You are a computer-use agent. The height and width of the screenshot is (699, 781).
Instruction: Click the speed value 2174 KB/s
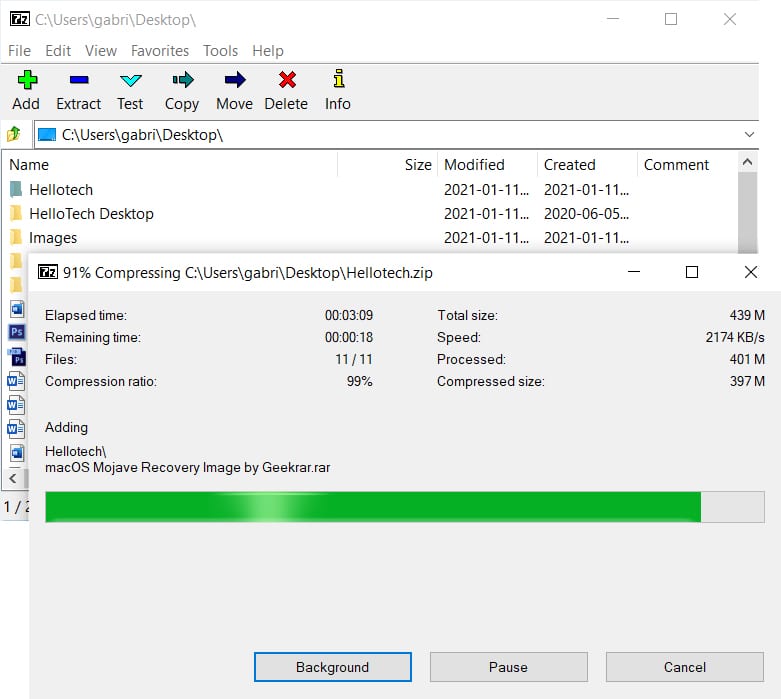tap(735, 337)
